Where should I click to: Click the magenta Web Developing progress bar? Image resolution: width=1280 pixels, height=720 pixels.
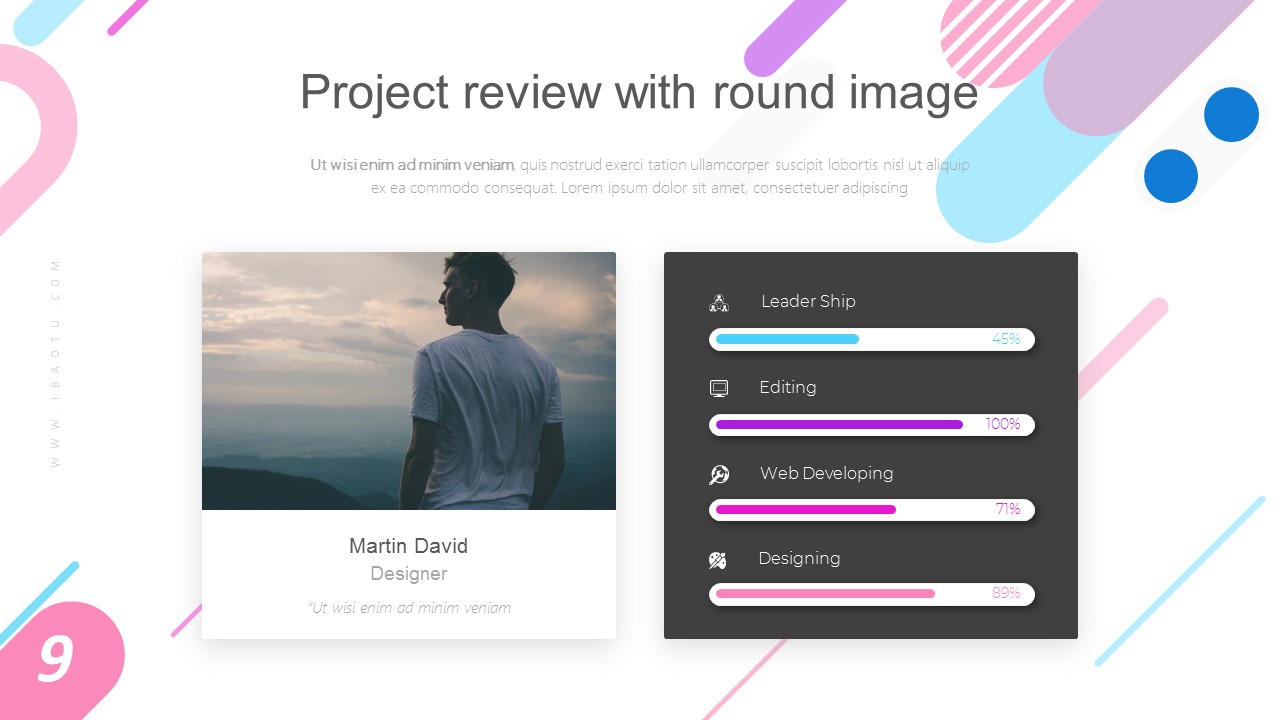click(806, 510)
